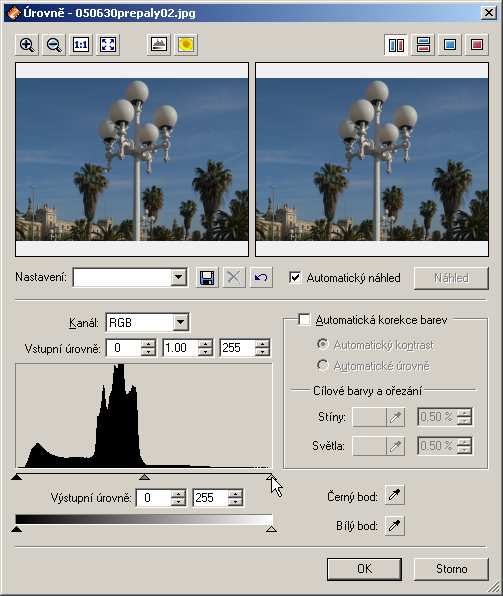The height and width of the screenshot is (596, 503).
Task: Open the Nastavení preset dropdown
Action: 178,277
